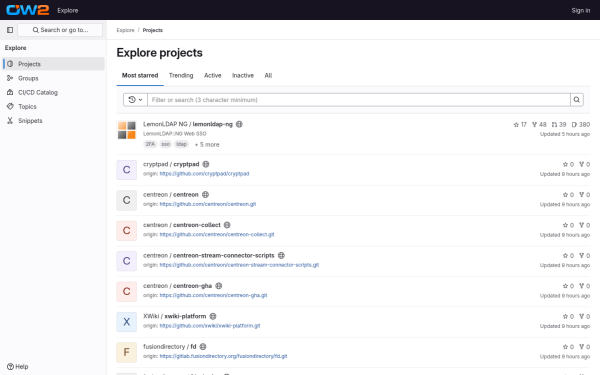Click public globe icon next to fusiondirectory / fd
Viewport: 600px width, 375px height.
pos(203,347)
